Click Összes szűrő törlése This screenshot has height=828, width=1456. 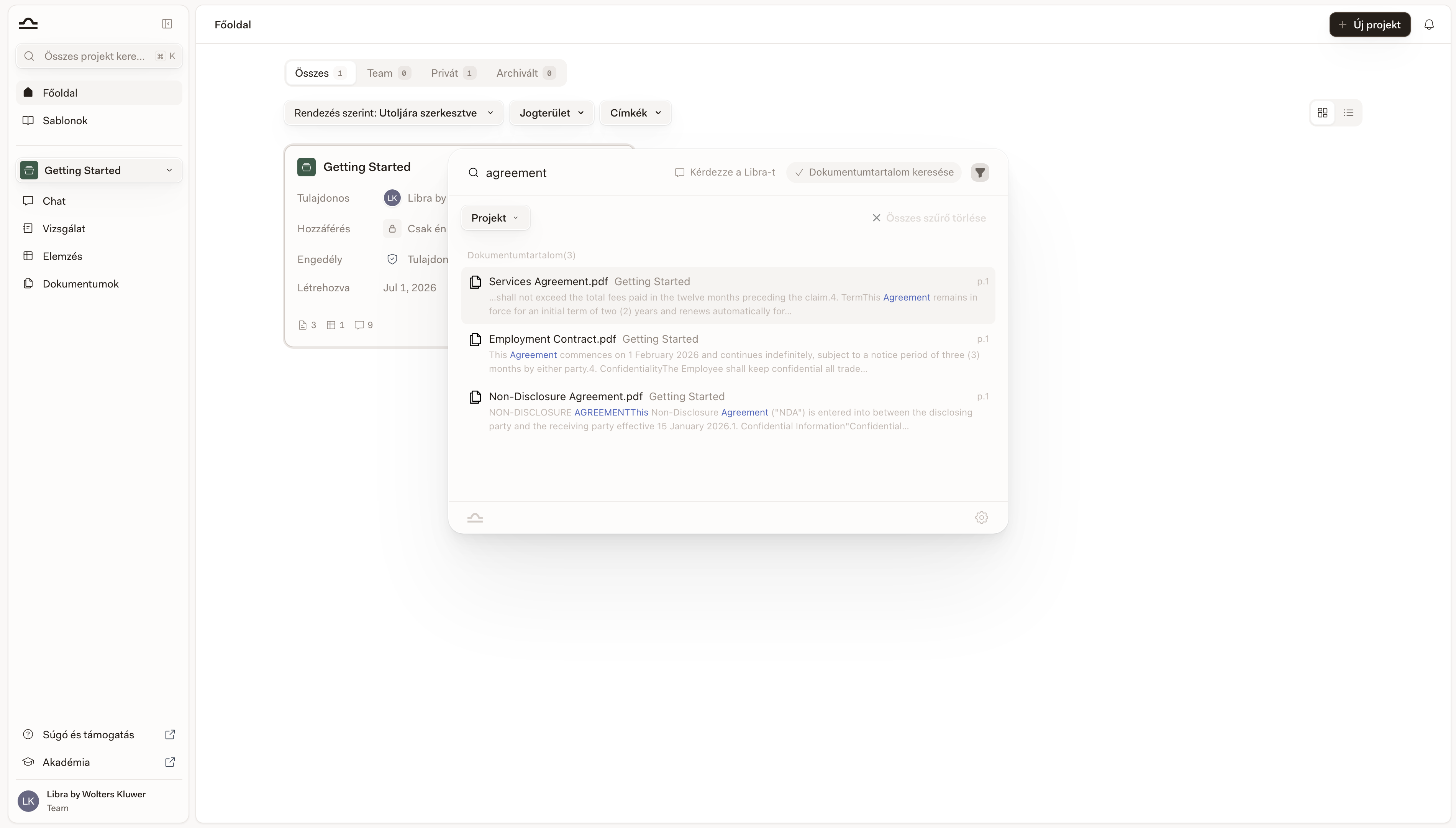point(929,218)
